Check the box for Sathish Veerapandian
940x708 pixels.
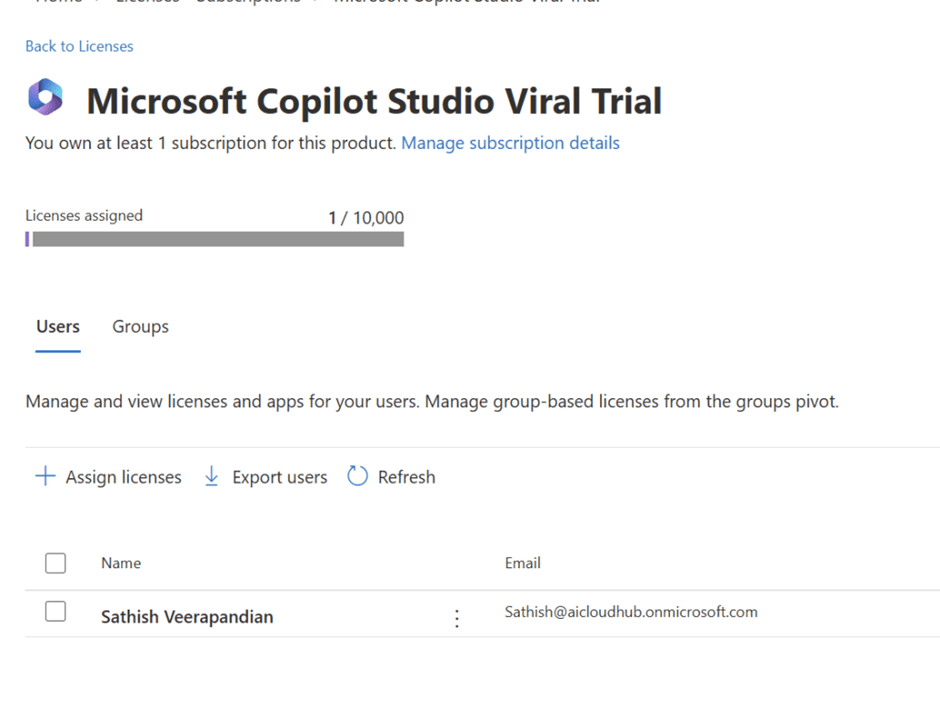(x=56, y=612)
